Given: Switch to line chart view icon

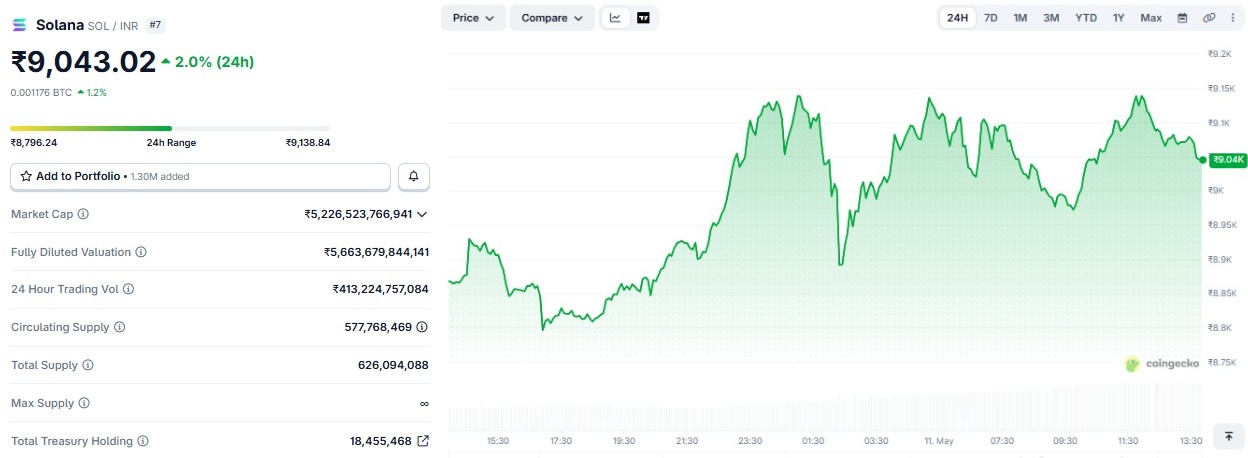Looking at the screenshot, I should click(x=615, y=18).
